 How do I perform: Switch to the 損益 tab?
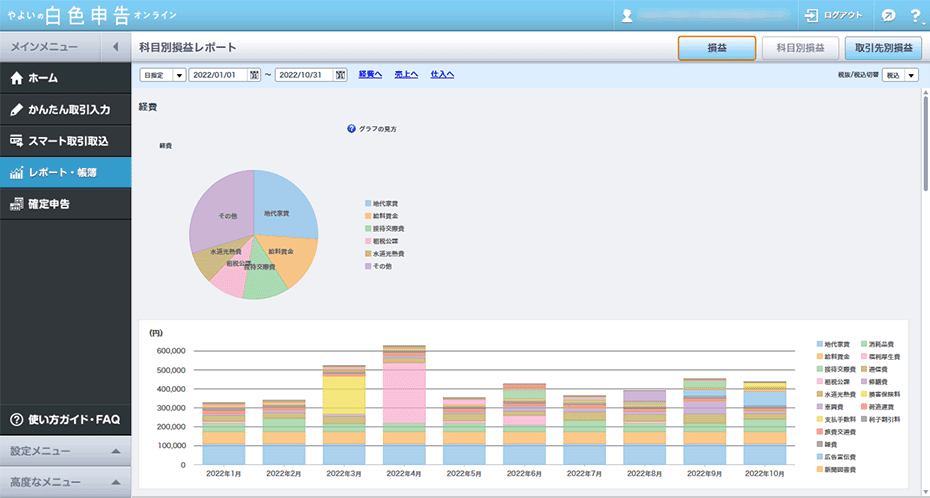click(x=717, y=48)
